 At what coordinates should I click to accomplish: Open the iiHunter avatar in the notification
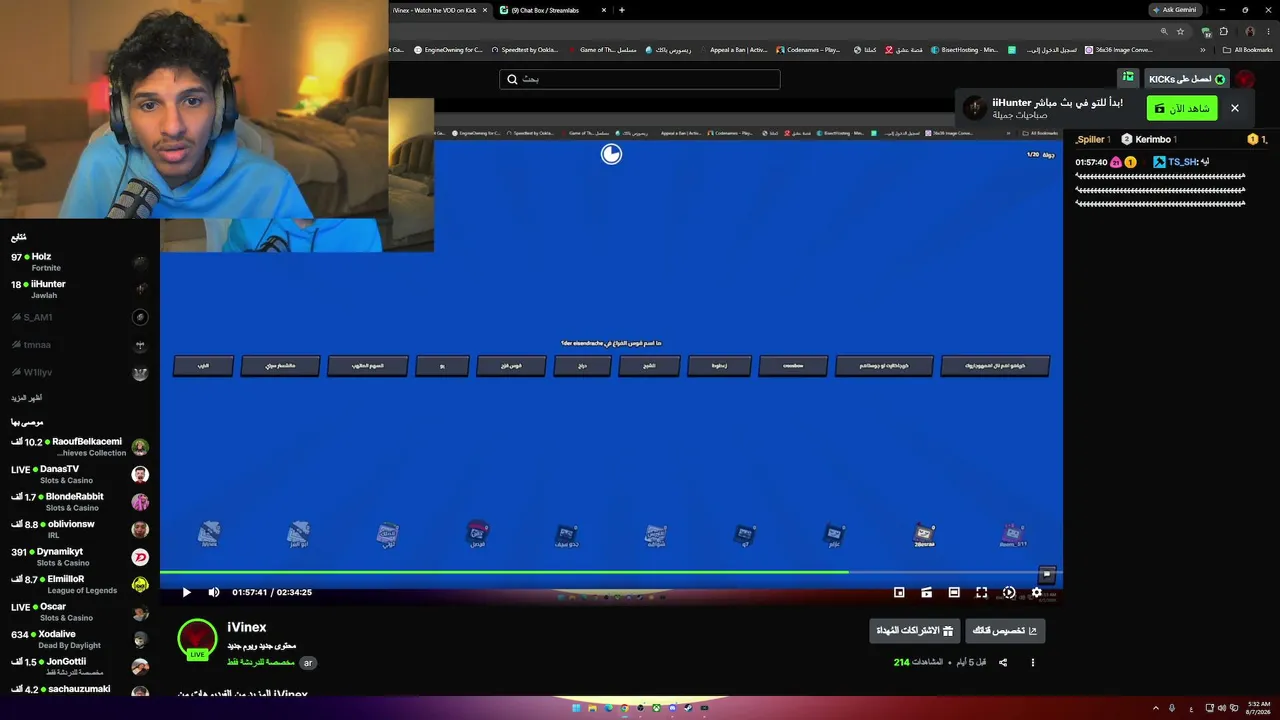tap(975, 108)
